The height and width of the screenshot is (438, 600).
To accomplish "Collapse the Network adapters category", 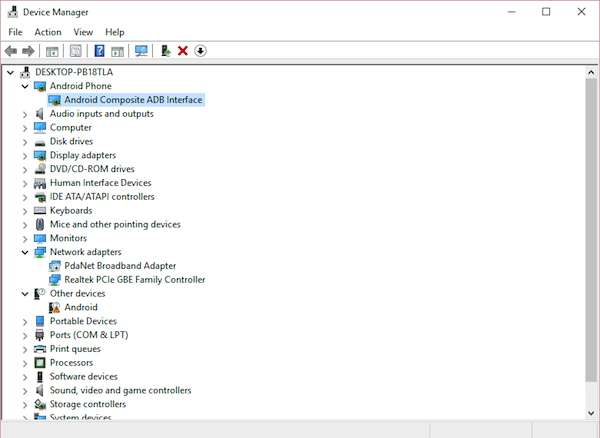I will coord(25,252).
